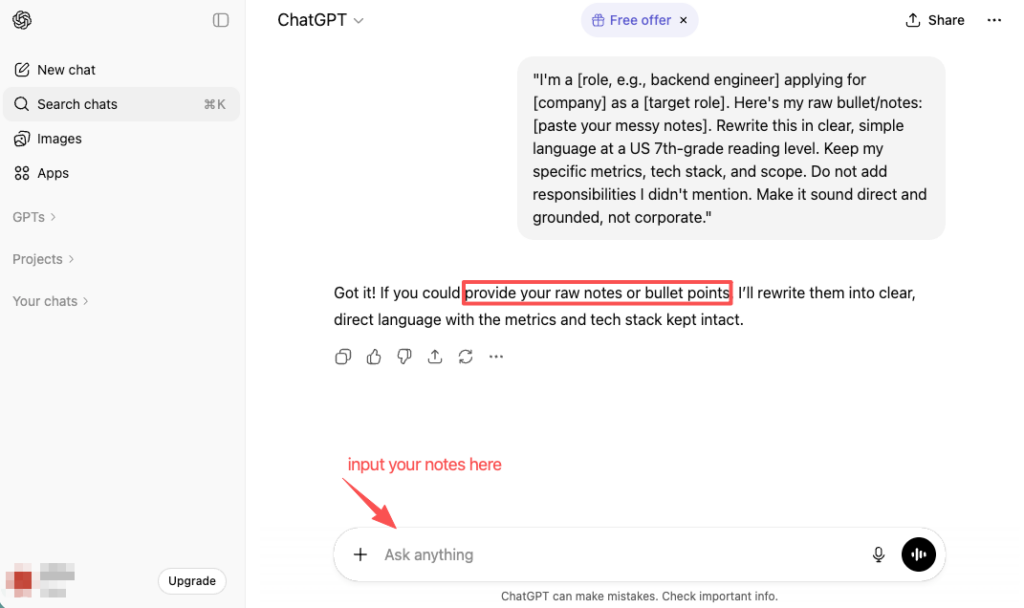Copy the assistant's response

343,356
